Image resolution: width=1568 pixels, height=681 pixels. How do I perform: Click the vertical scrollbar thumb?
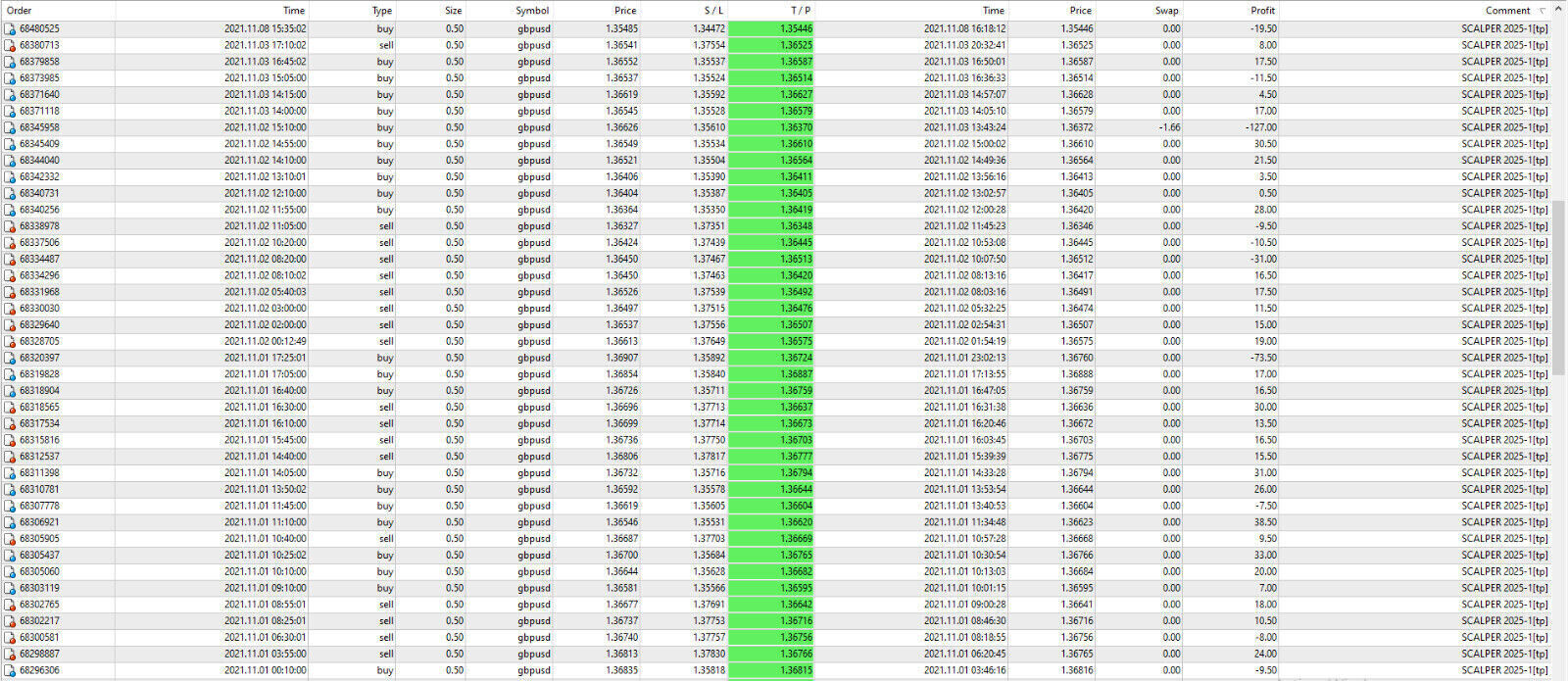point(1559,289)
